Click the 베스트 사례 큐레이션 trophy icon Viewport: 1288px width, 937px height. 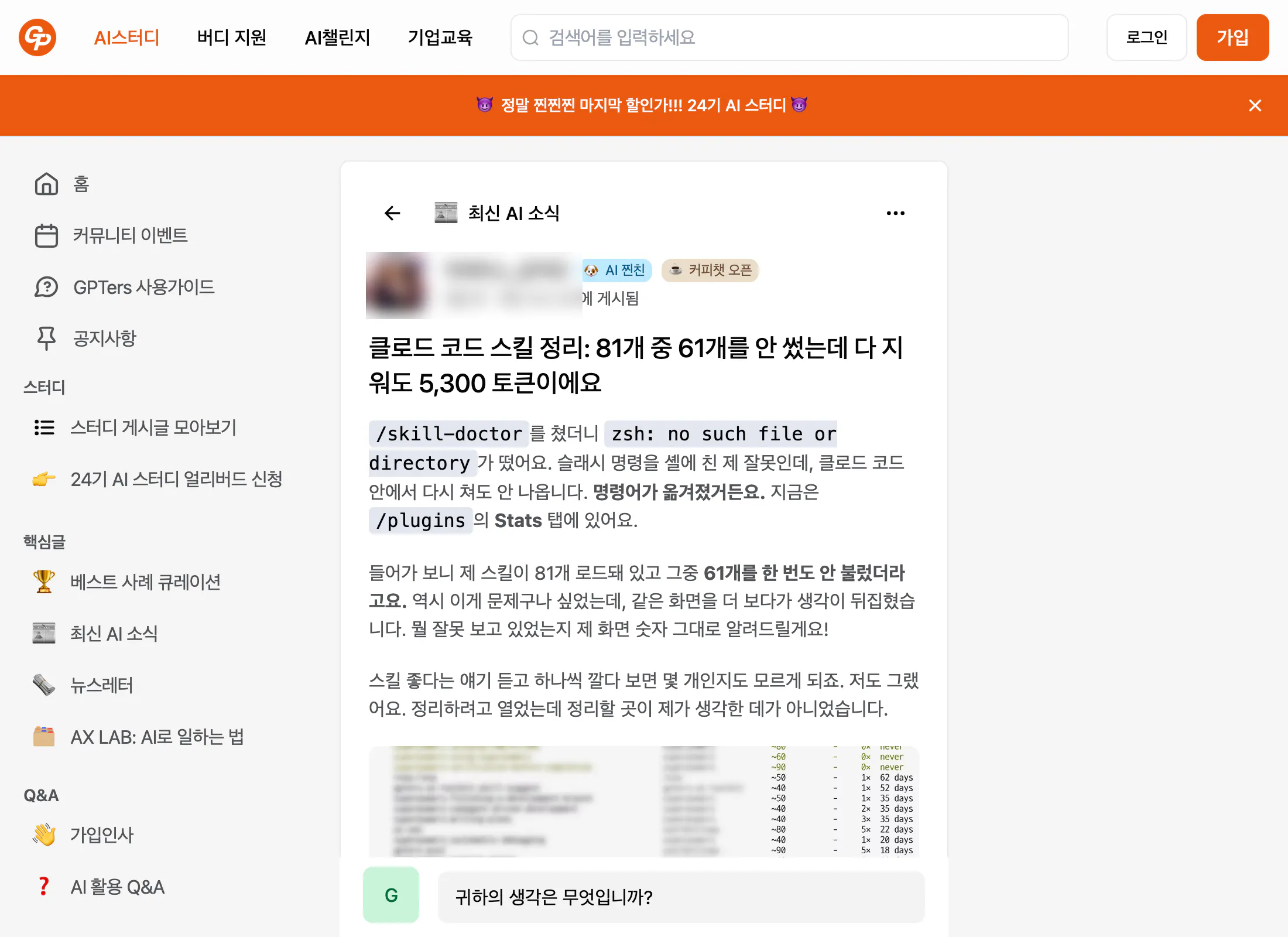coord(44,582)
